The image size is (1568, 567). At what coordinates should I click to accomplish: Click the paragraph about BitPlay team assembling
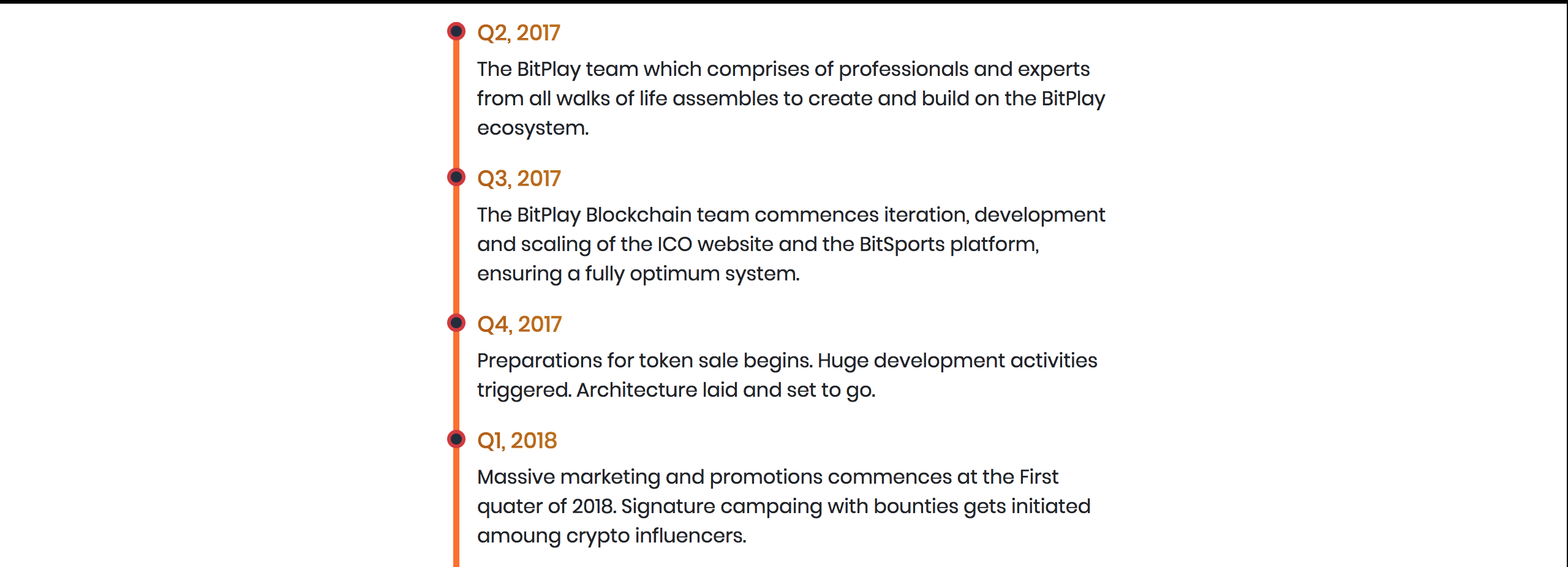pos(791,99)
